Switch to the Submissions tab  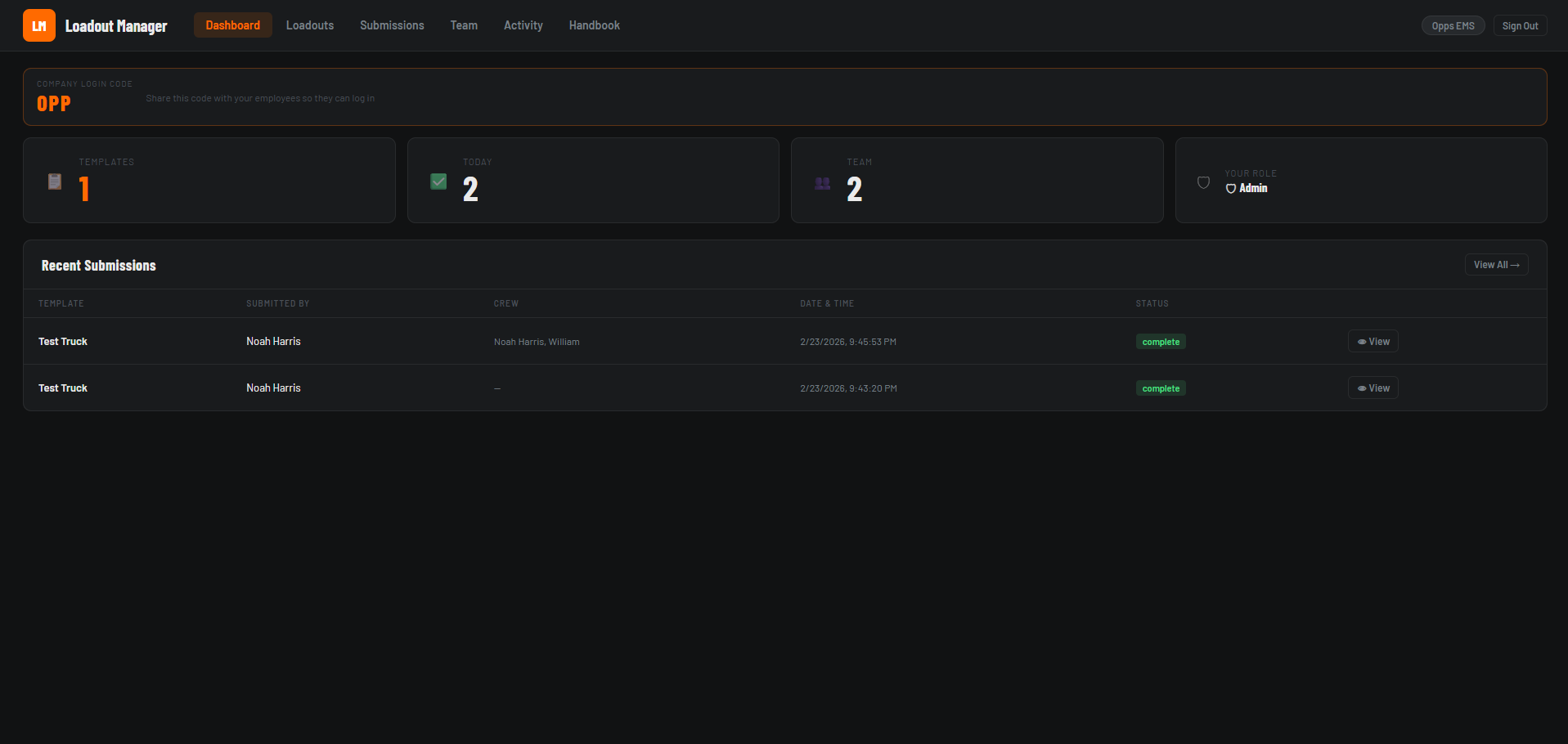tap(392, 25)
